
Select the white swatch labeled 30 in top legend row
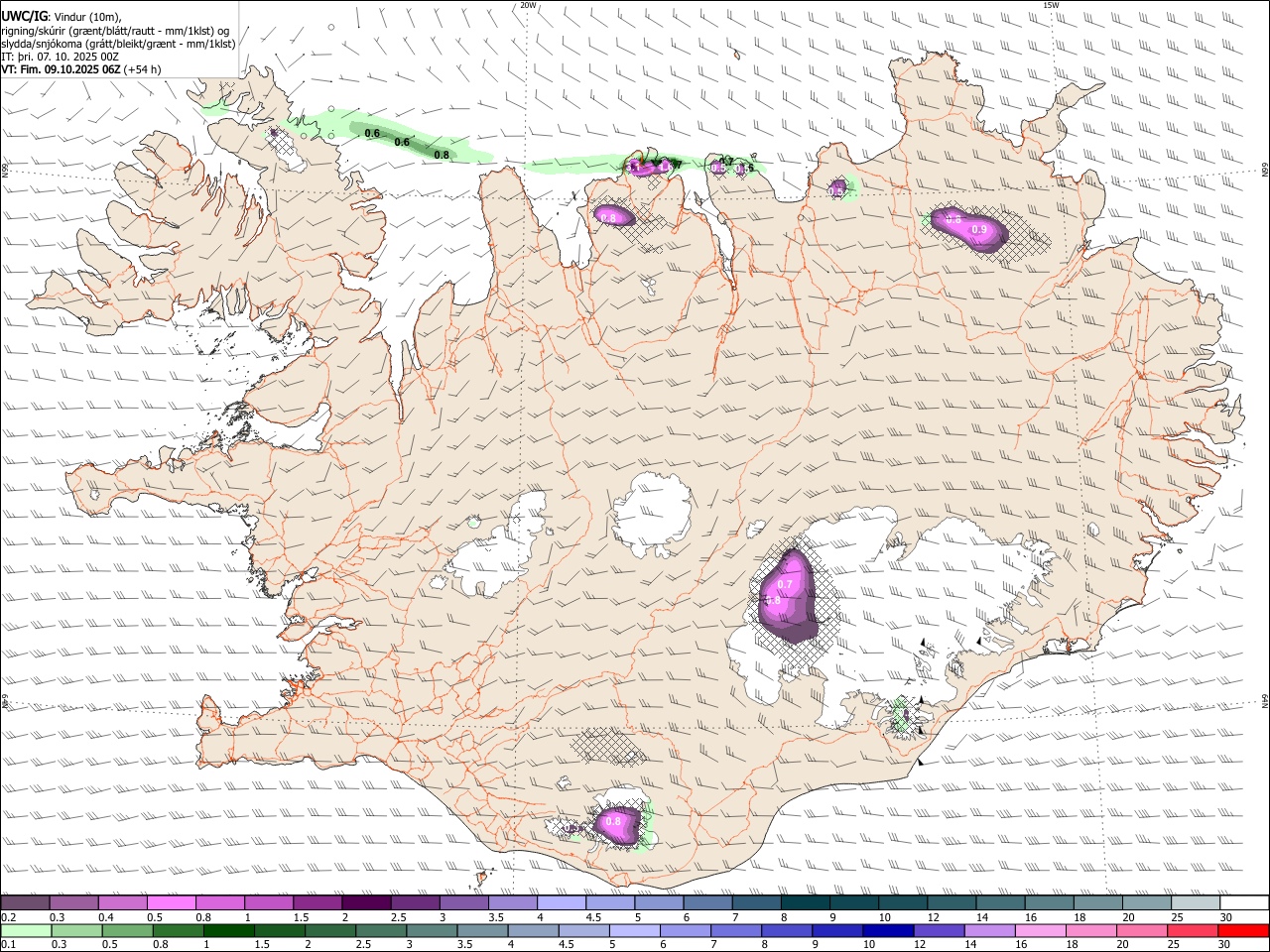pos(1244,903)
